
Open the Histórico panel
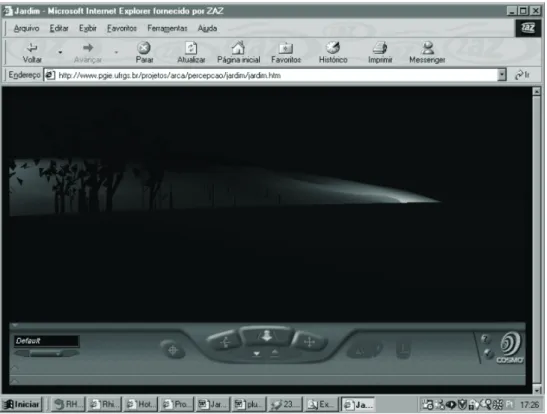[333, 52]
